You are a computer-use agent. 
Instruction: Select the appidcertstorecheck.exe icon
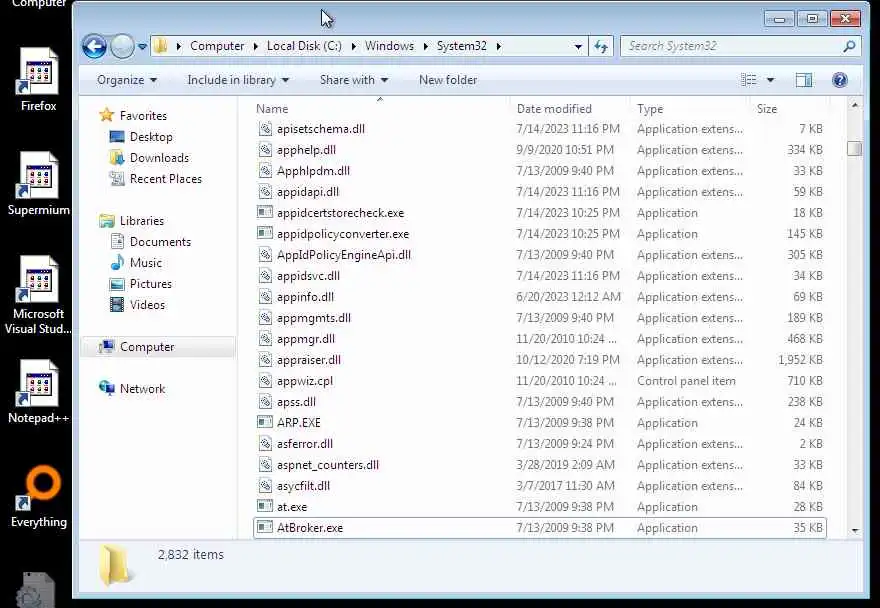click(x=265, y=213)
